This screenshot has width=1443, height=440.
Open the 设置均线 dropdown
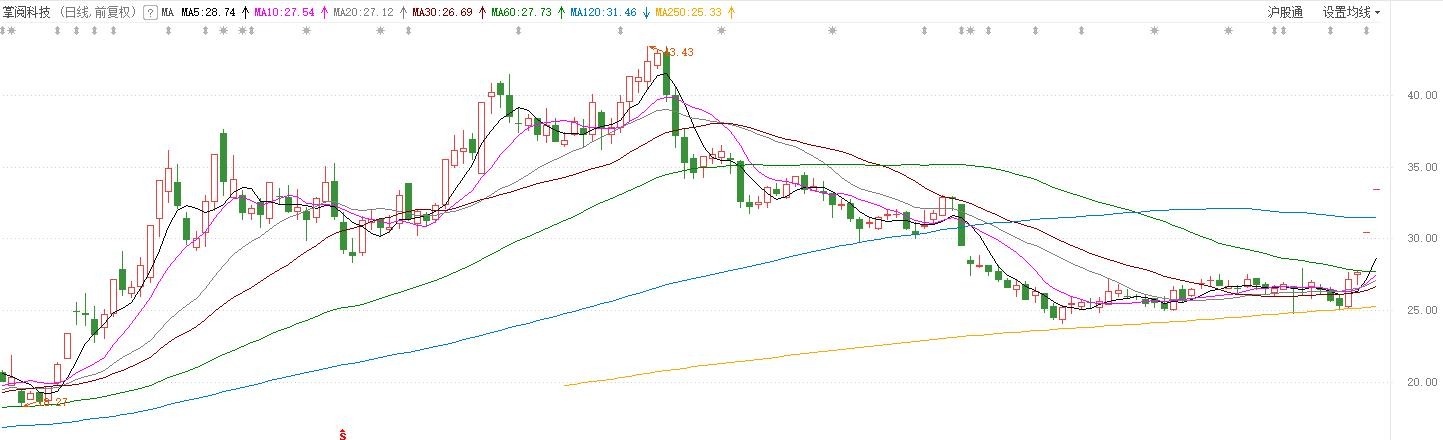[1346, 13]
